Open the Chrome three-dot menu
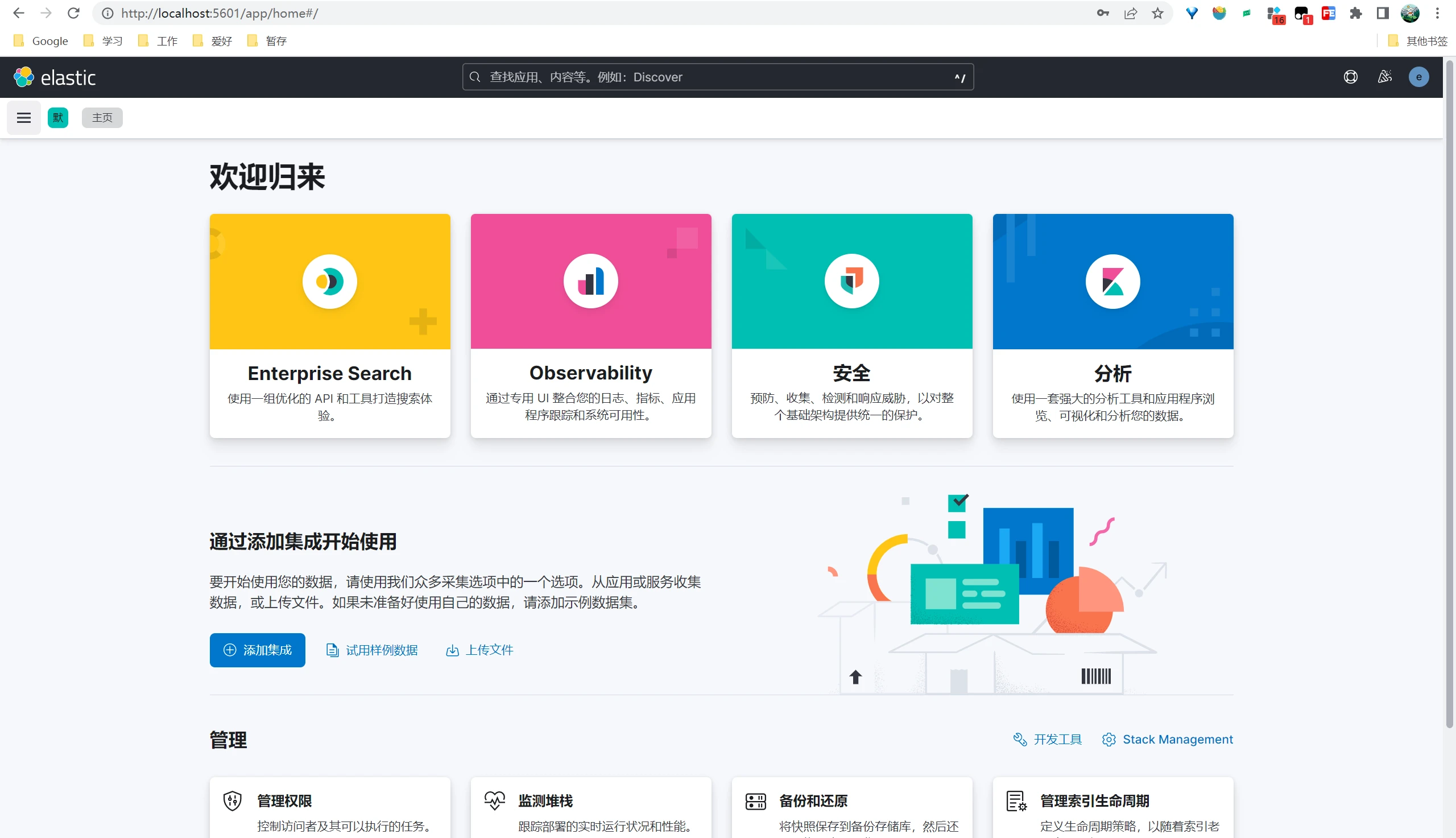Viewport: 1456px width, 838px height. tap(1437, 13)
